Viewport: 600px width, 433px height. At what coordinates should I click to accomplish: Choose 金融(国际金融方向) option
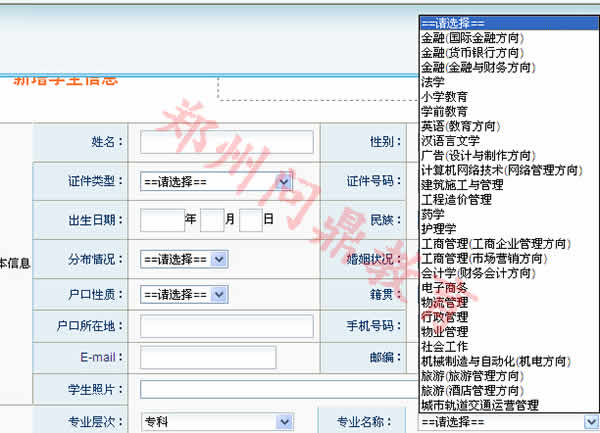click(471, 38)
